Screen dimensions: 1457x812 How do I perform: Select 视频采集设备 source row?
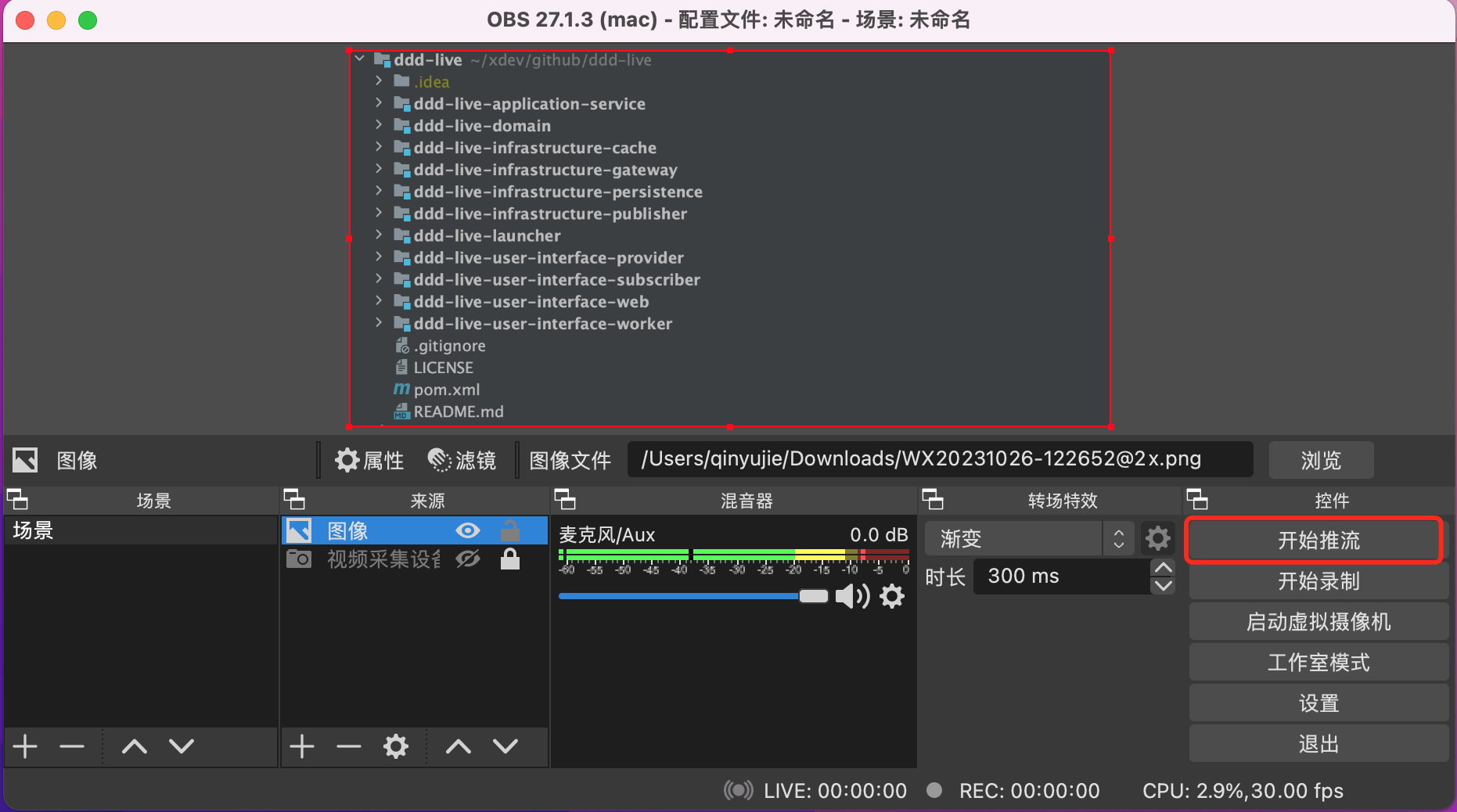[x=415, y=559]
